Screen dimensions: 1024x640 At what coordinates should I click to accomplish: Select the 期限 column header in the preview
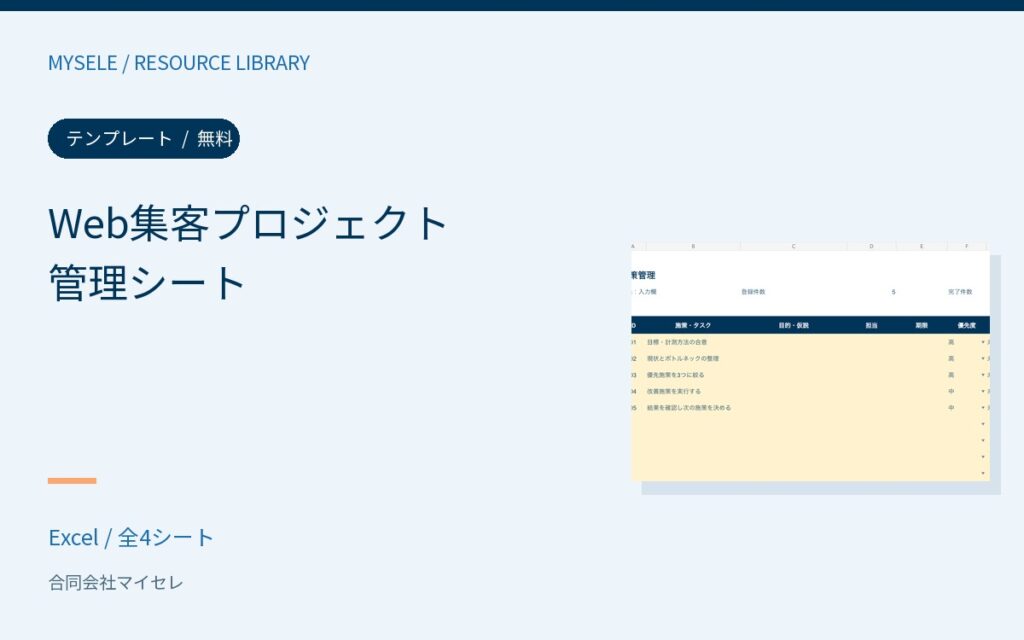[x=921, y=325]
